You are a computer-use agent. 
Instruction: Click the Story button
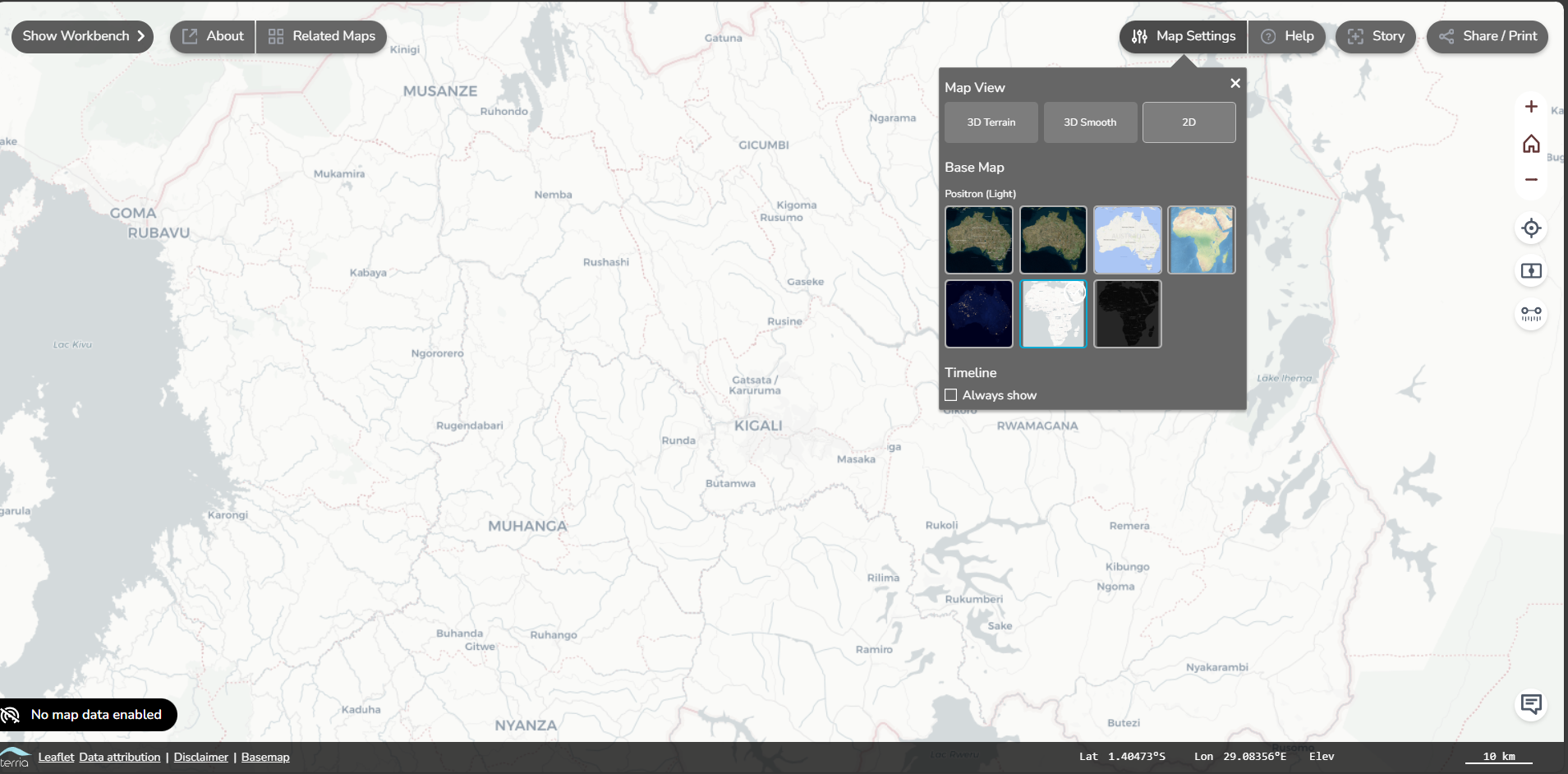click(x=1376, y=36)
